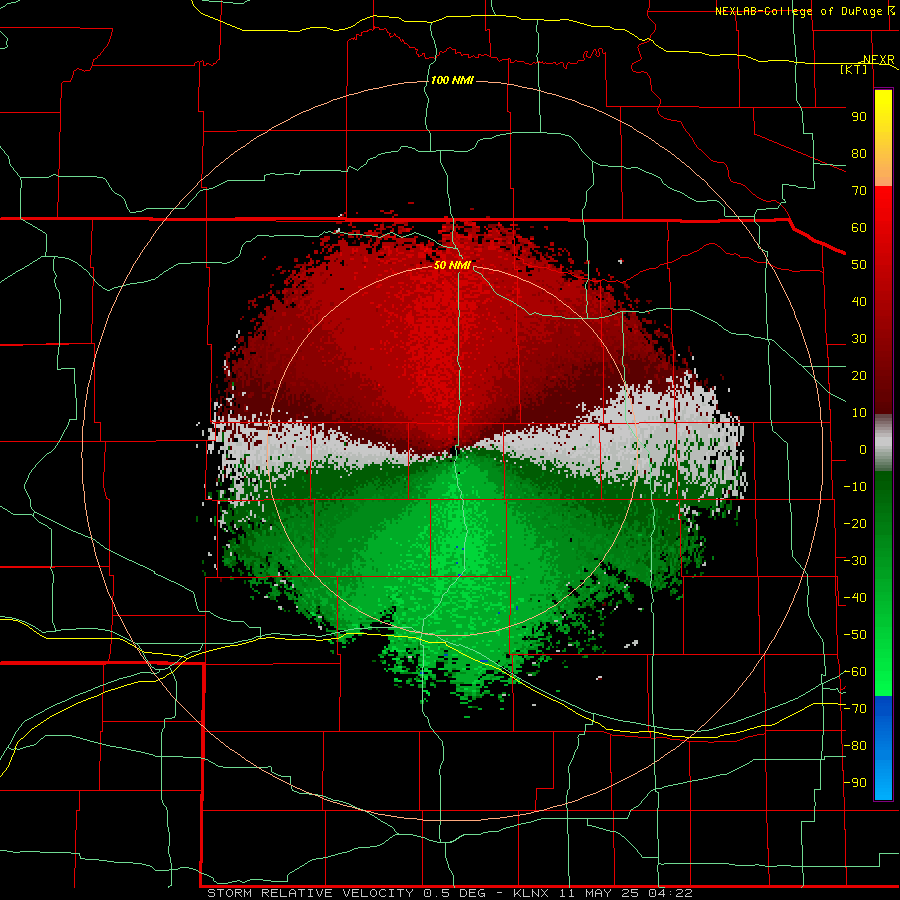Image resolution: width=900 pixels, height=900 pixels.
Task: Click the blue bottom segment of velocity scale
Action: [x=883, y=748]
